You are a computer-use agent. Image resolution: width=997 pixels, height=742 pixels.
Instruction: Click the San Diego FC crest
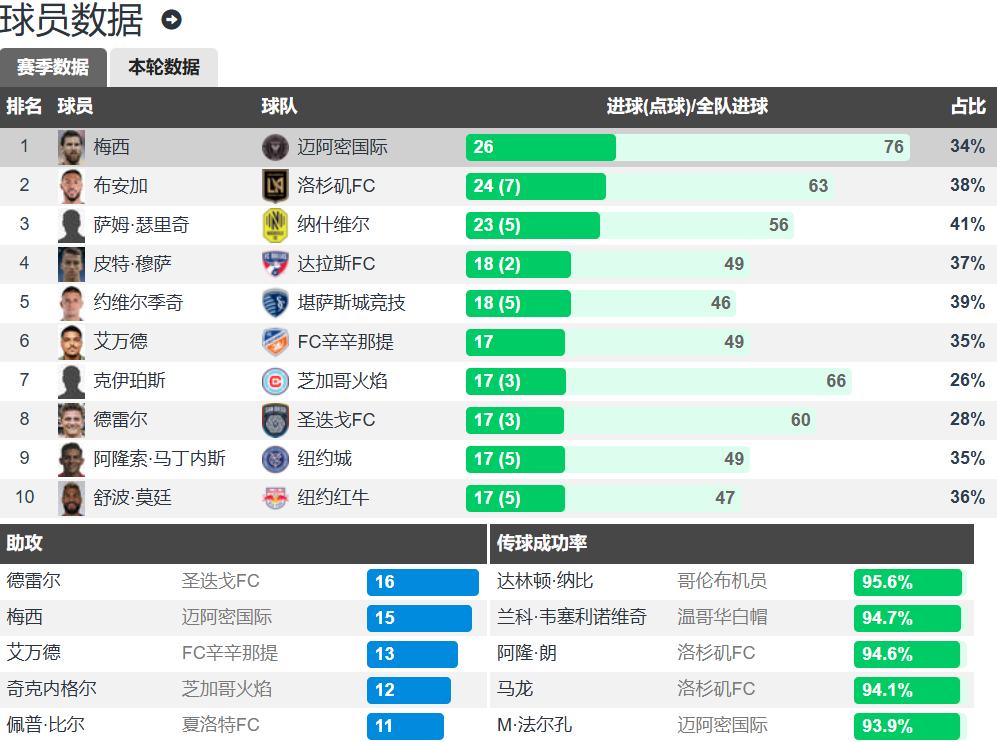(275, 420)
